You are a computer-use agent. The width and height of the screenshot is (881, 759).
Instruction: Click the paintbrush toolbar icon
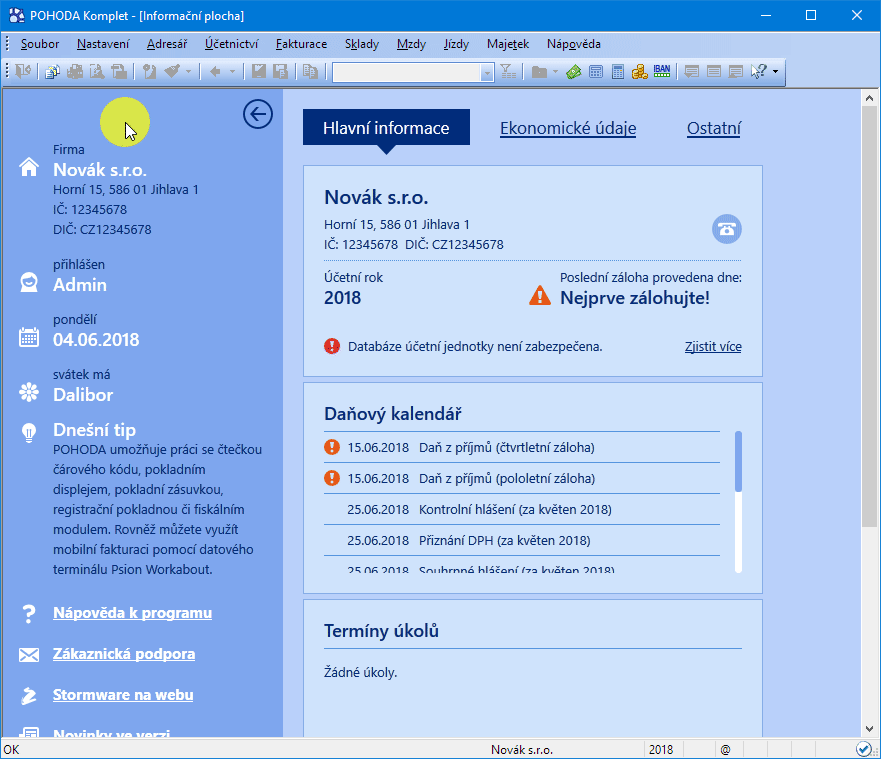(172, 71)
